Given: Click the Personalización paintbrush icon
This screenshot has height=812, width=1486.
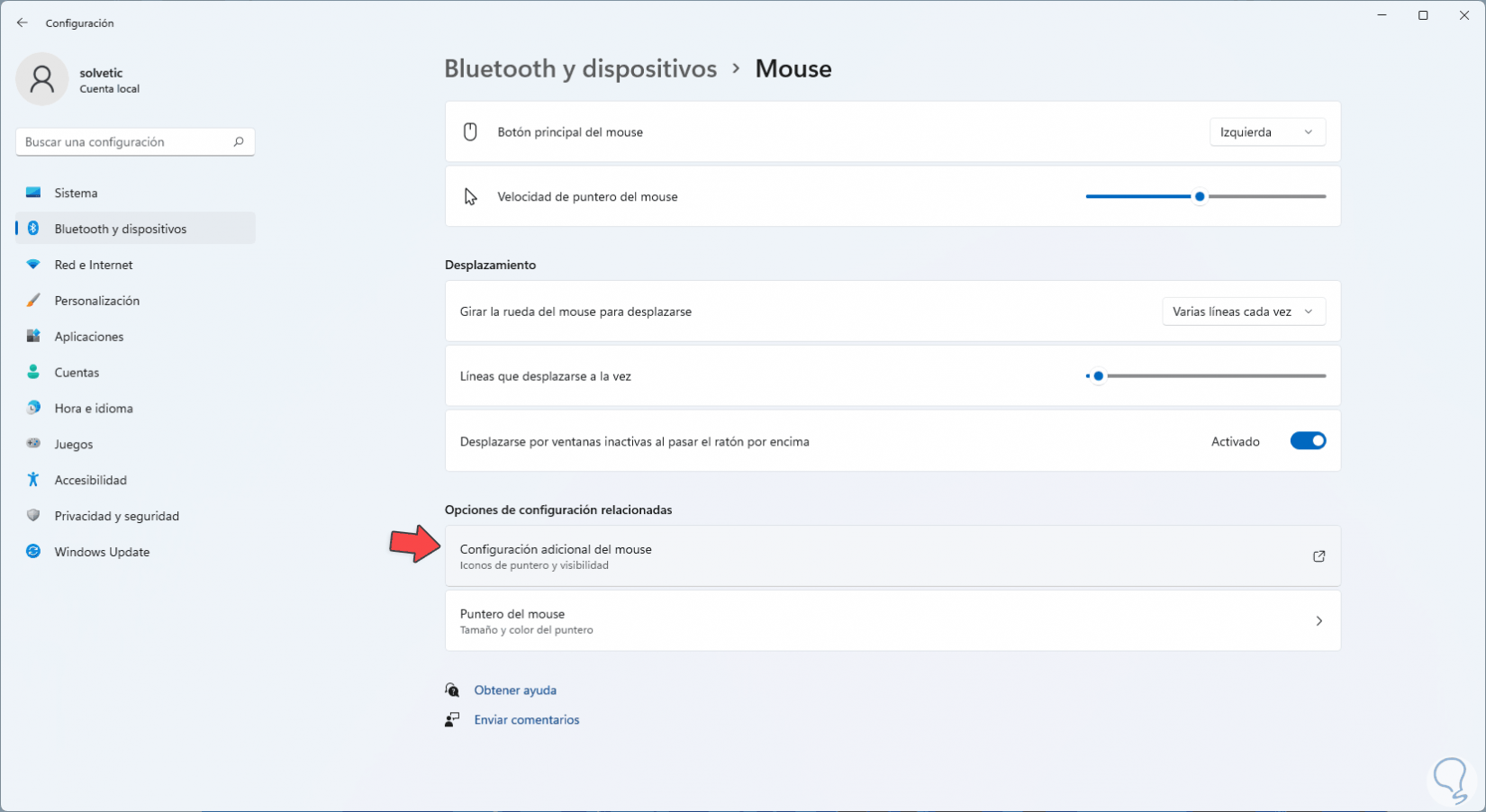Looking at the screenshot, I should pyautogui.click(x=33, y=301).
